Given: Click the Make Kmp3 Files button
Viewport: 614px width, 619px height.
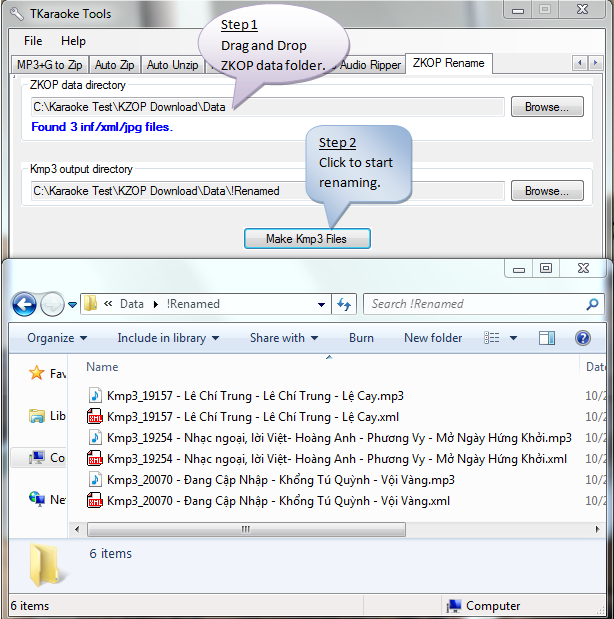Looking at the screenshot, I should pyautogui.click(x=307, y=239).
